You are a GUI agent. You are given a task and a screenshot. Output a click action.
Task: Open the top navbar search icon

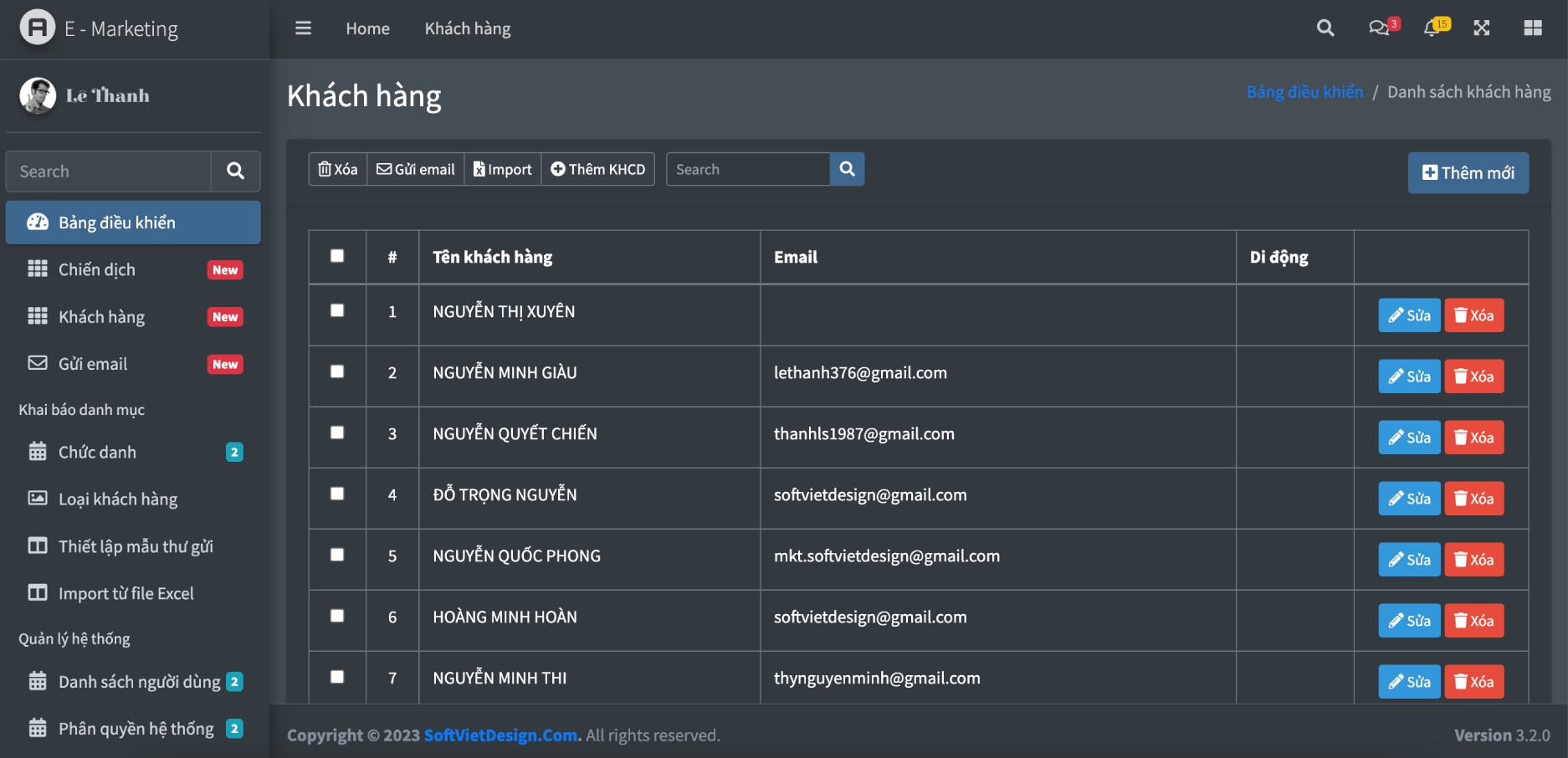[1325, 28]
